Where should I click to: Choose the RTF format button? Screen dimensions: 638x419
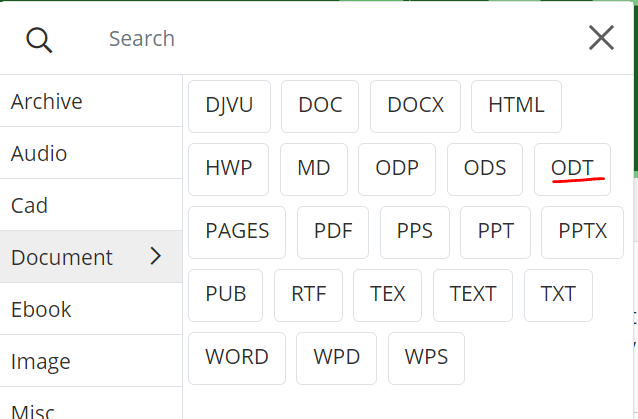308,295
